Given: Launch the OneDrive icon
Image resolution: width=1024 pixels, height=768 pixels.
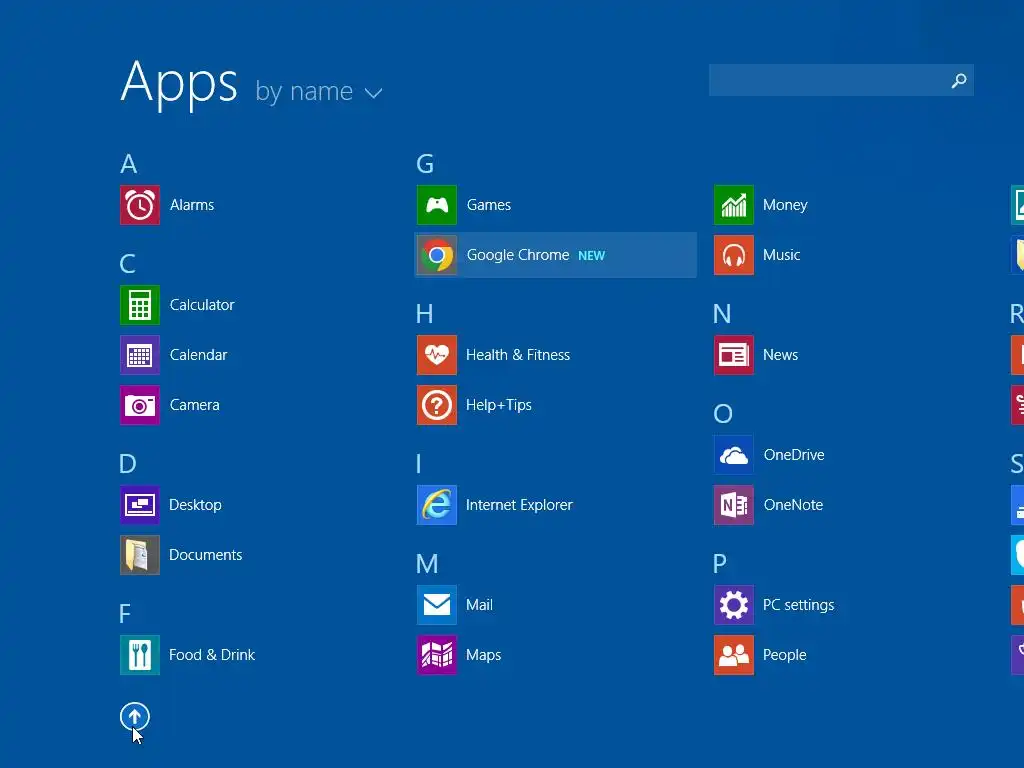Looking at the screenshot, I should point(734,455).
